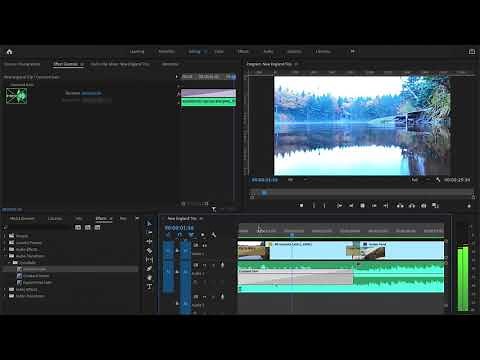Click YUV Effects filter icon in Effects panel
The height and width of the screenshot is (360, 480).
(97, 227)
